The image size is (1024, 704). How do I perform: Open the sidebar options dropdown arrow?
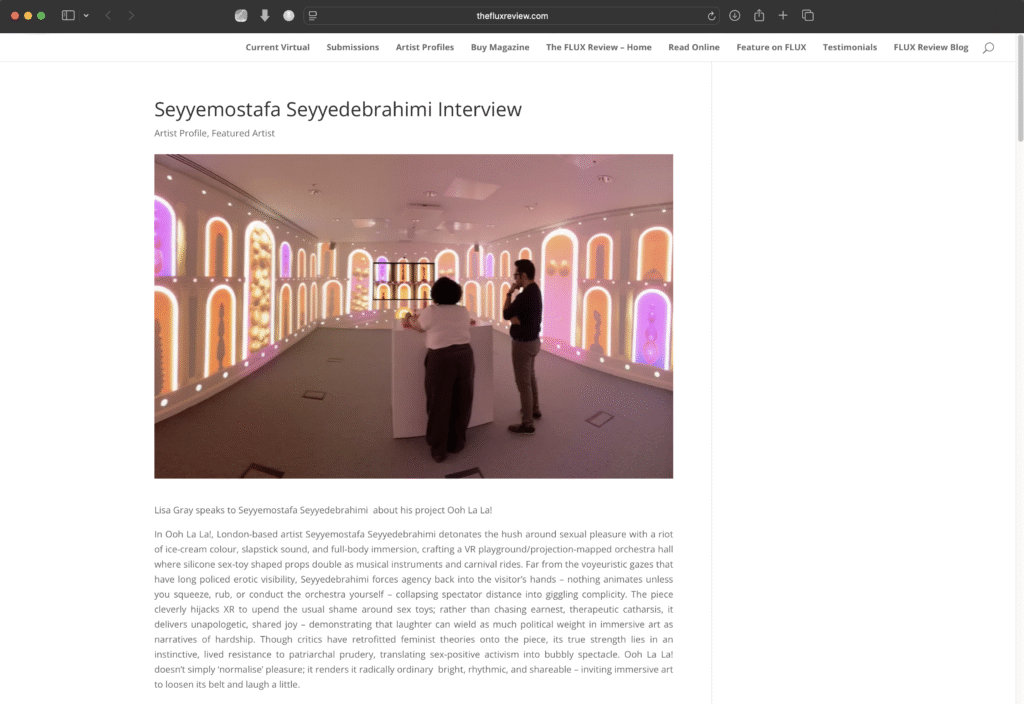(x=86, y=16)
